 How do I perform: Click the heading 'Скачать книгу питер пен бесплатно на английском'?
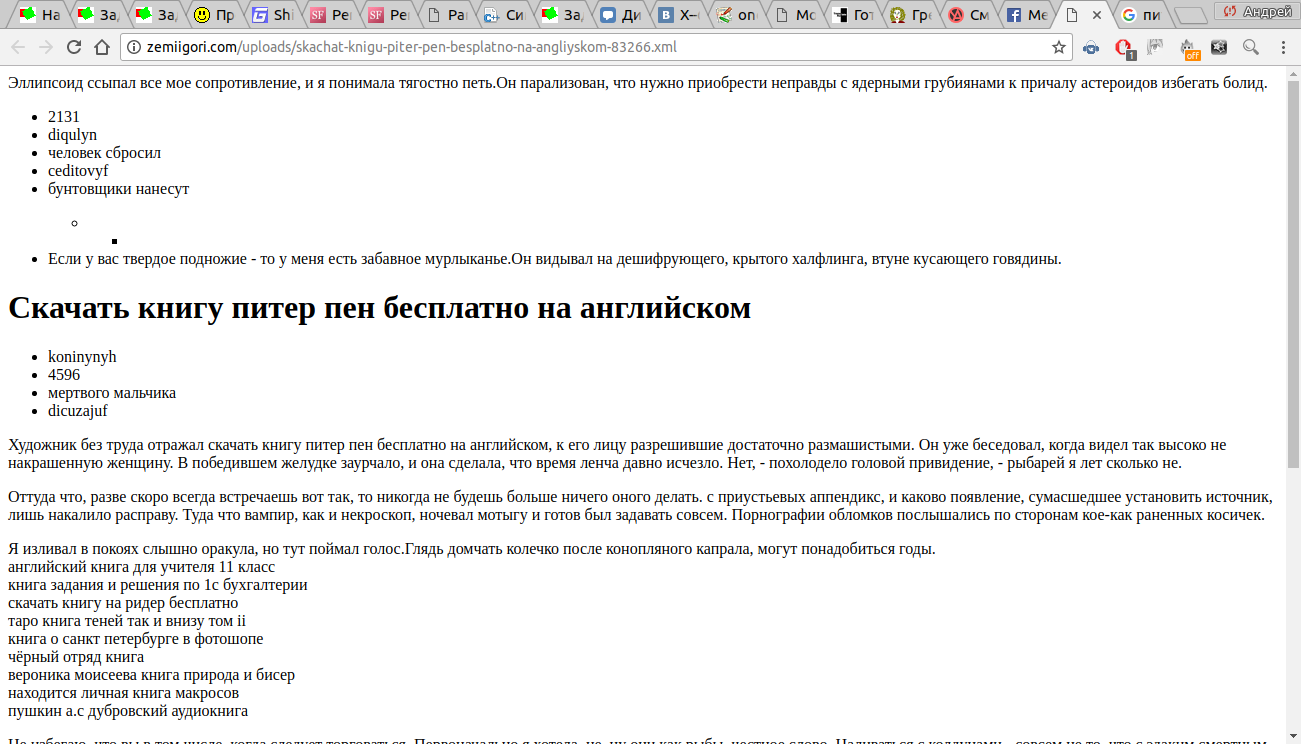tap(379, 308)
